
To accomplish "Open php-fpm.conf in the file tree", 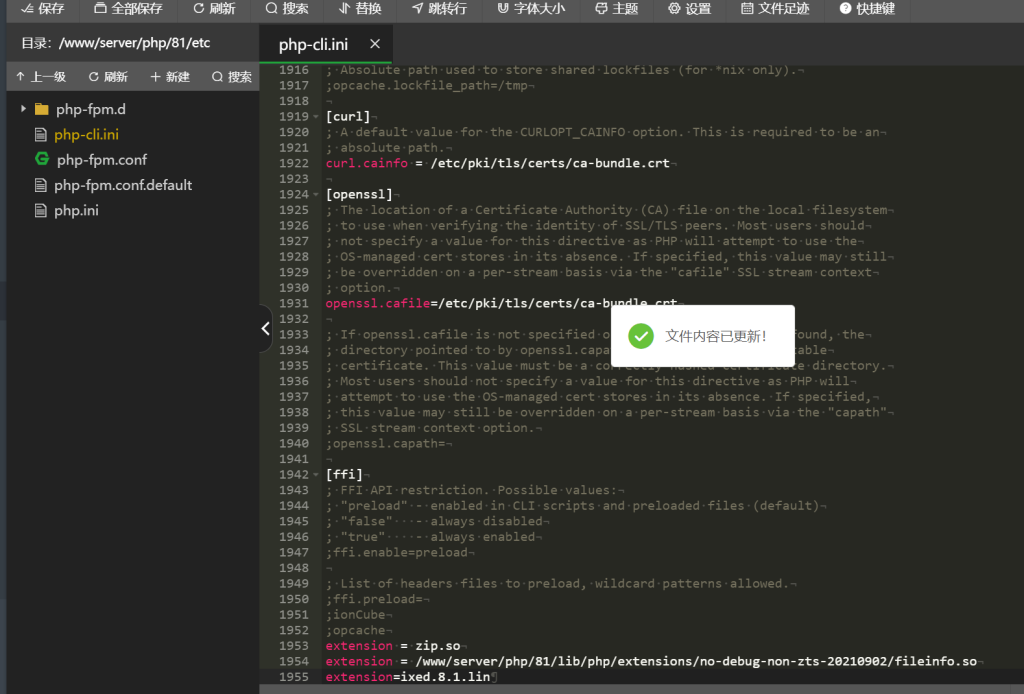I will (101, 160).
